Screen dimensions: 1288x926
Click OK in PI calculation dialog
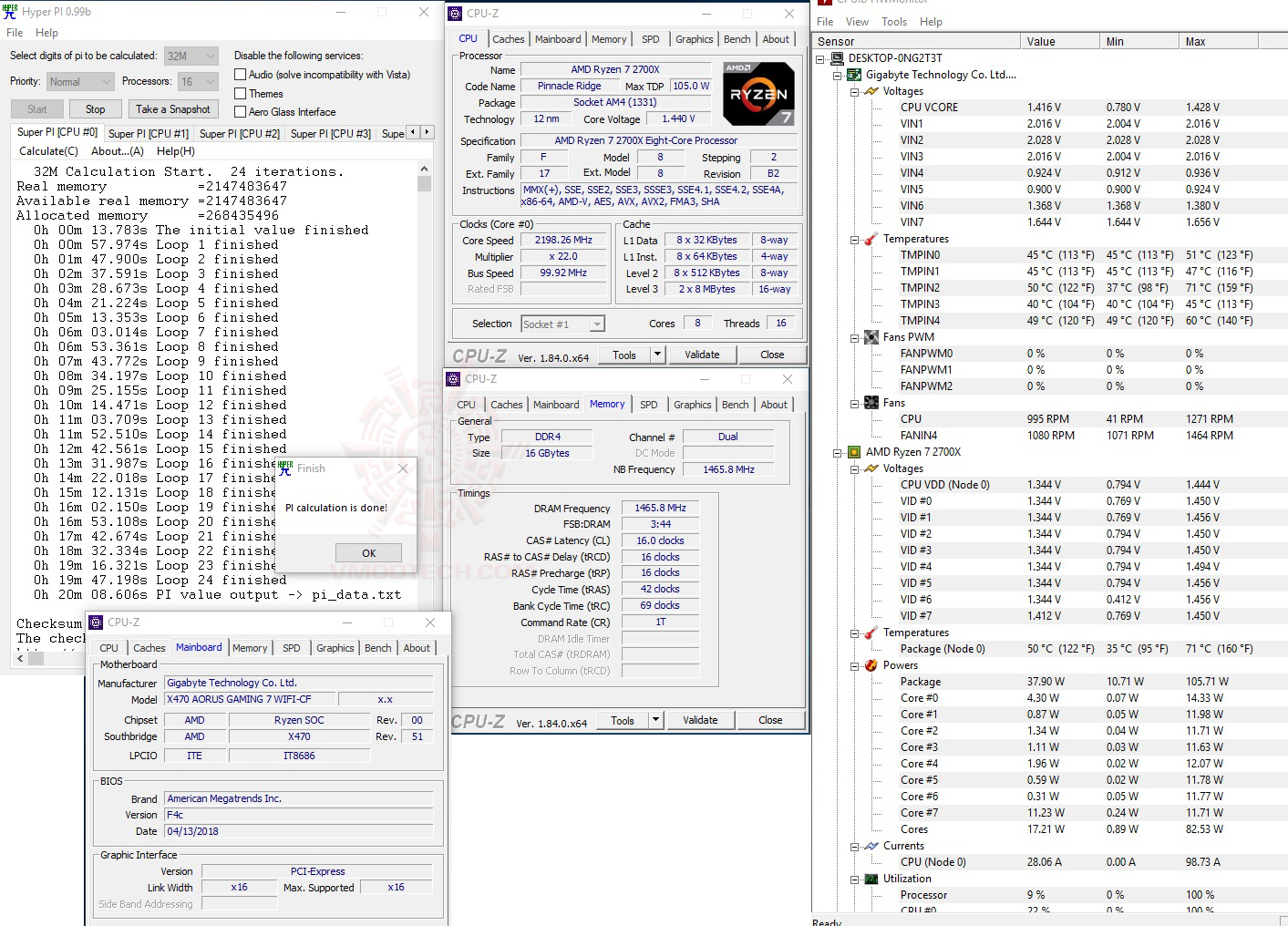tap(368, 552)
